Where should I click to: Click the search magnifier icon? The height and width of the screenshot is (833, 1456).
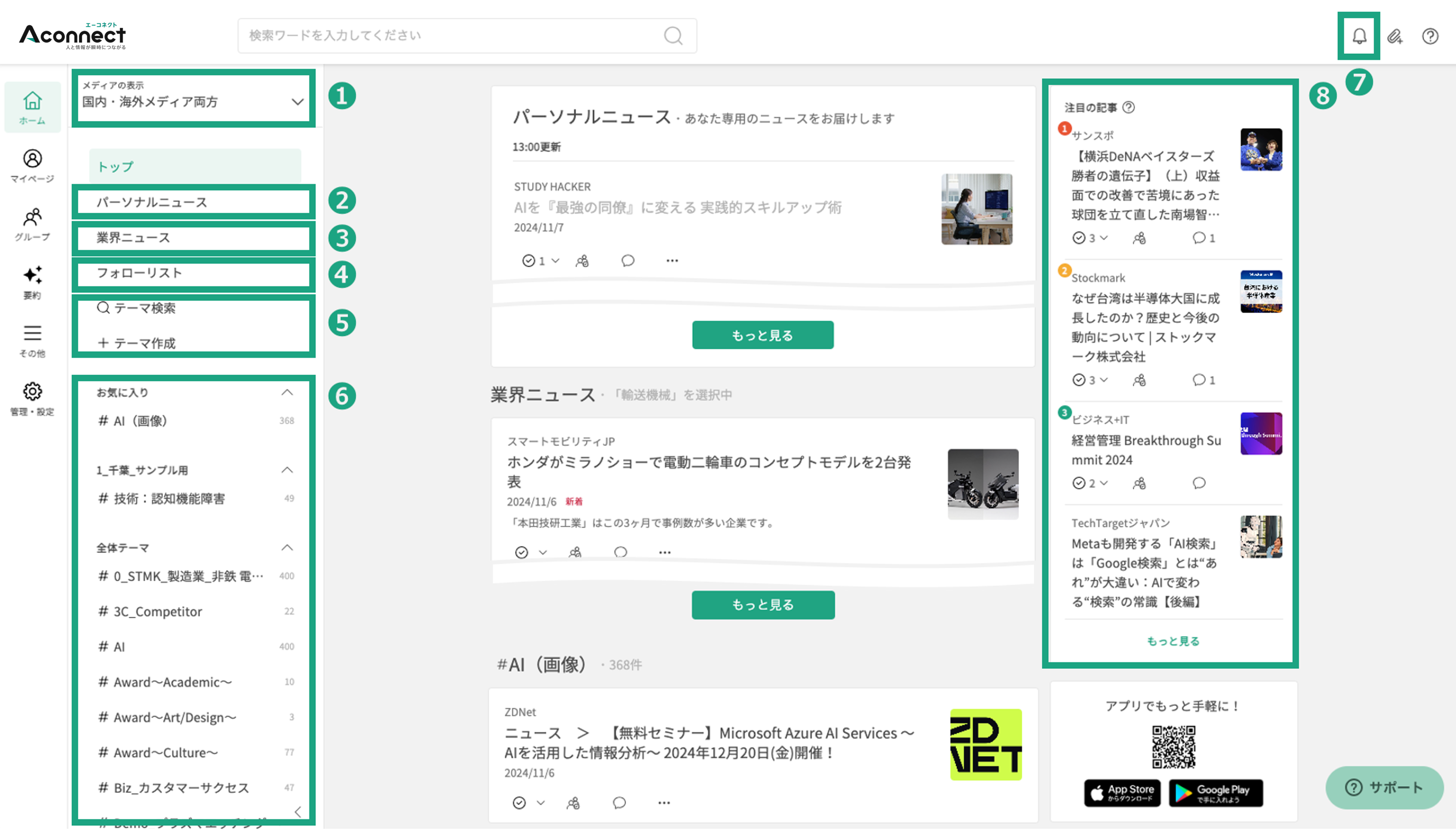tap(673, 35)
